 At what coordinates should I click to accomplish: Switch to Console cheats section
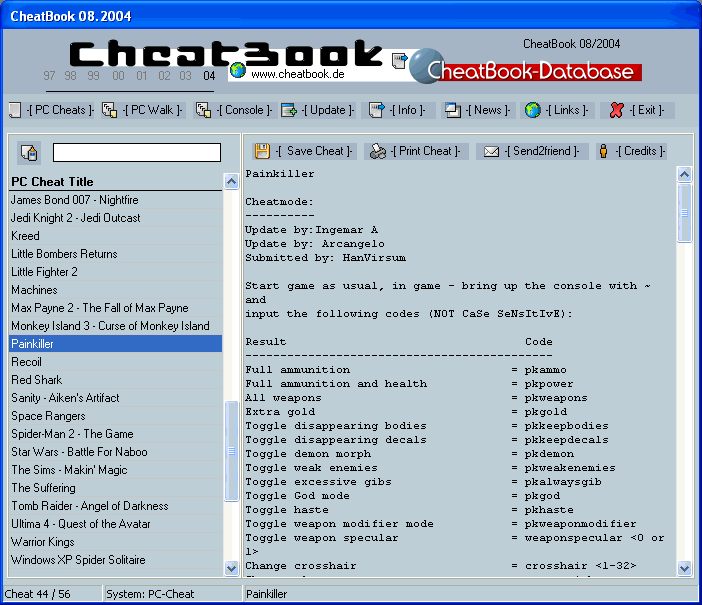(x=233, y=110)
